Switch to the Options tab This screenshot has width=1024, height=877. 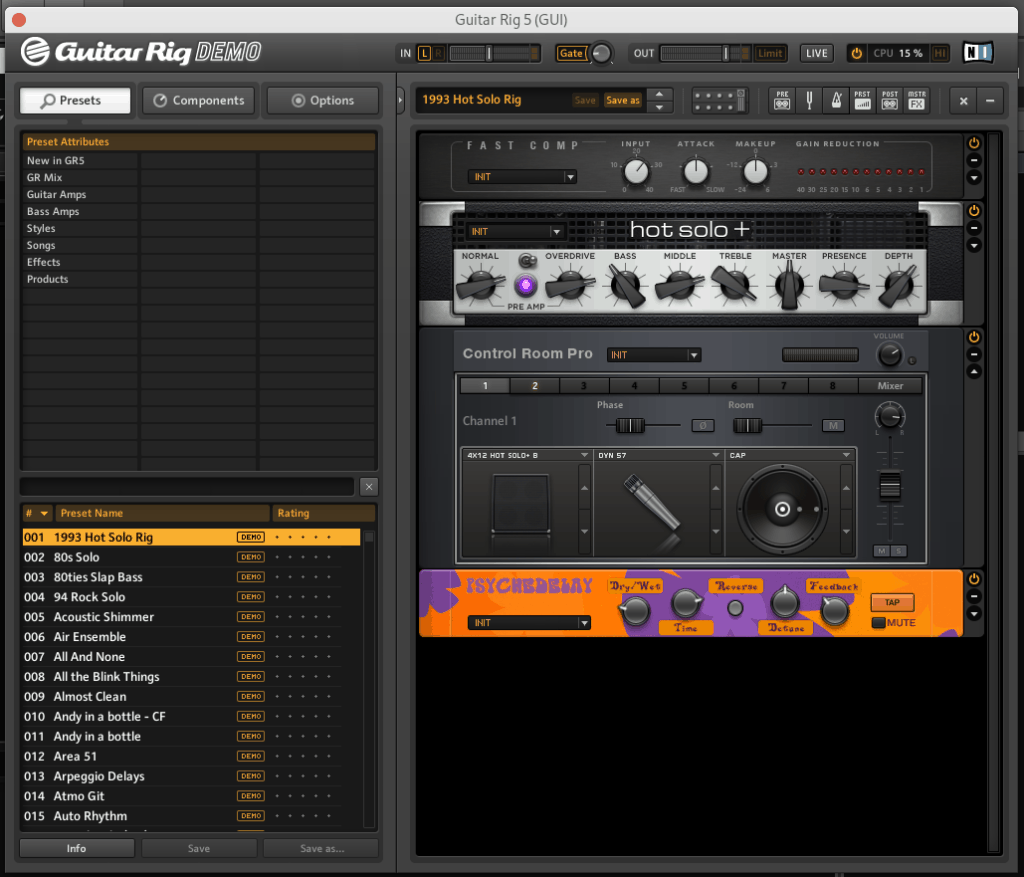coord(323,101)
